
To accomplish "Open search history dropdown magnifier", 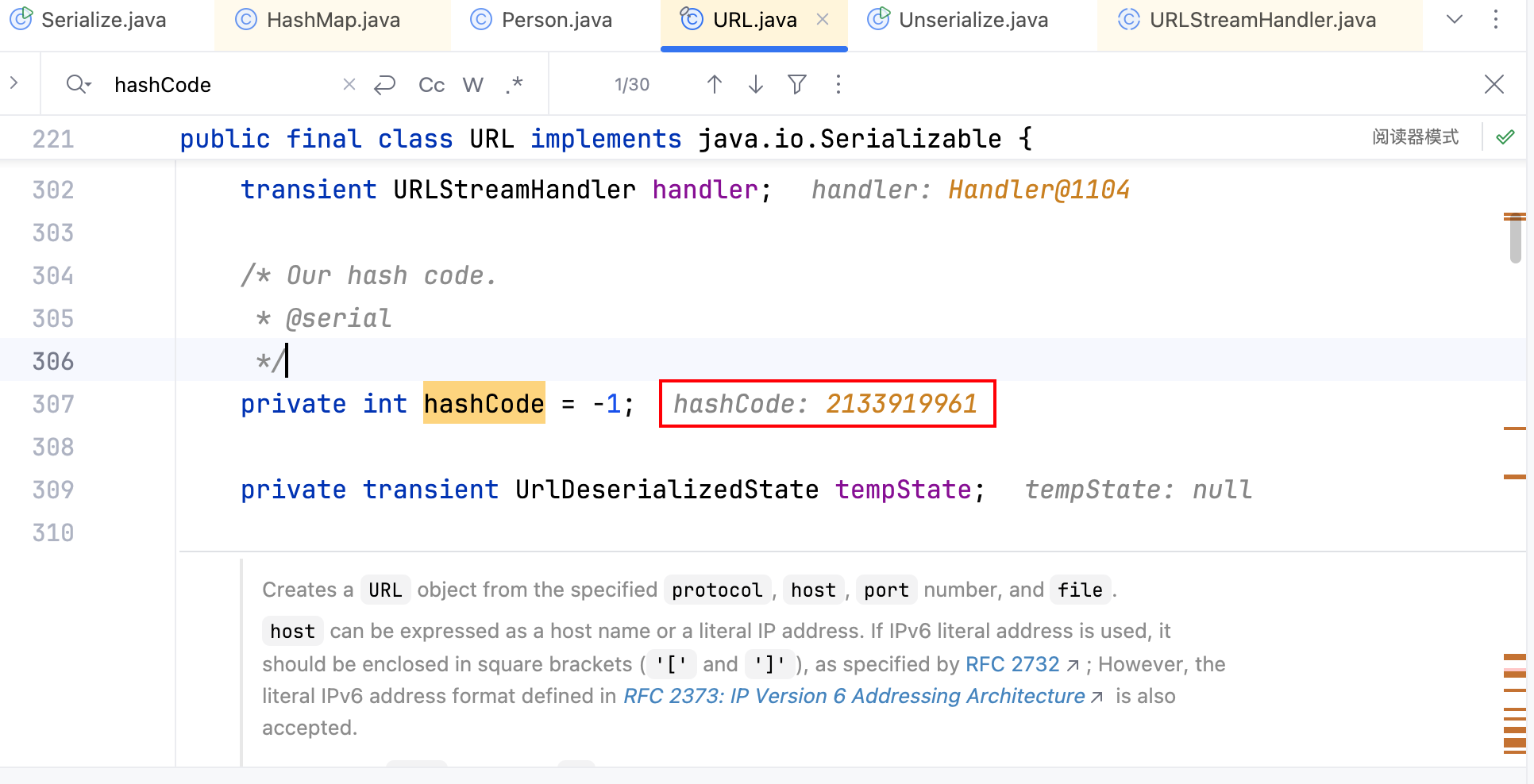I will pyautogui.click(x=79, y=84).
